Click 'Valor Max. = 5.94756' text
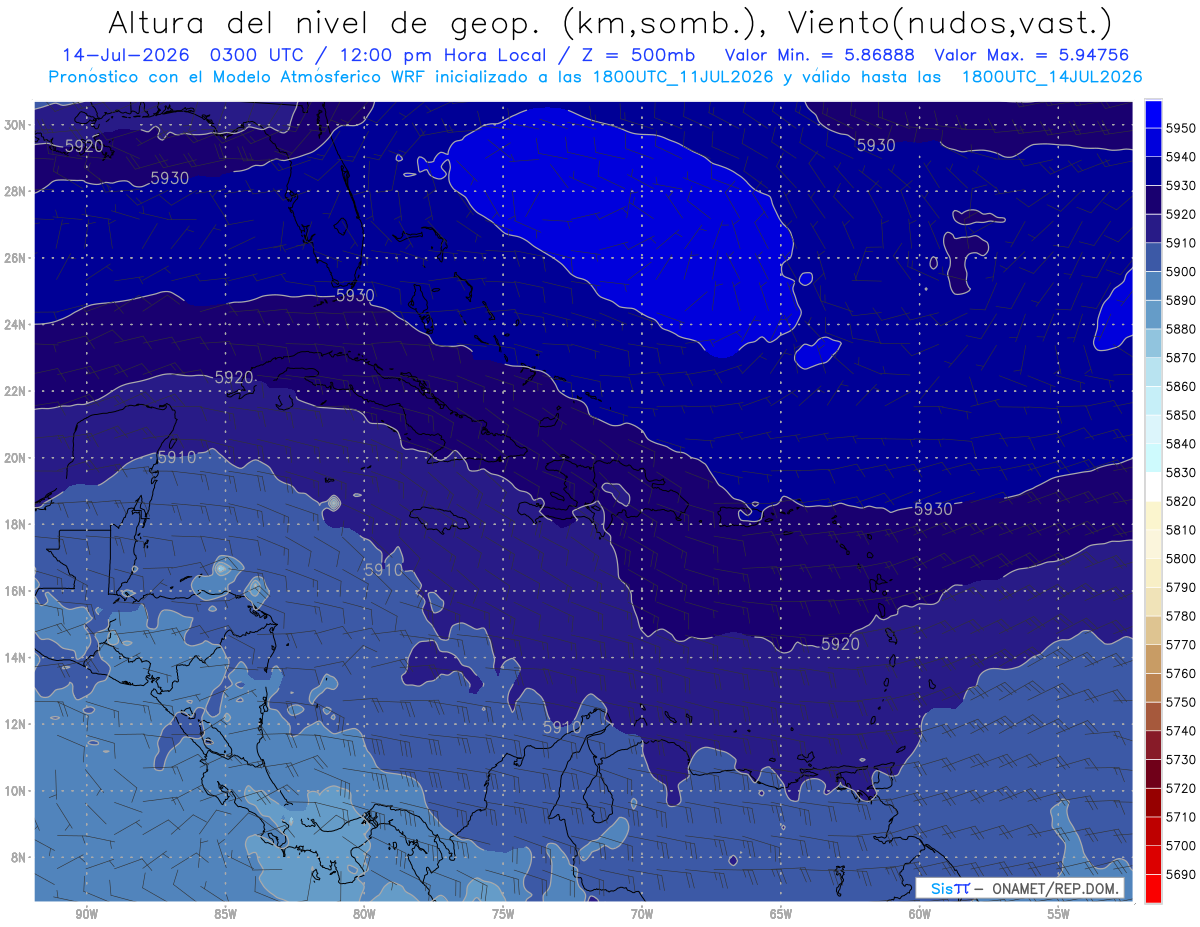This screenshot has width=1200, height=927. pos(1033,55)
